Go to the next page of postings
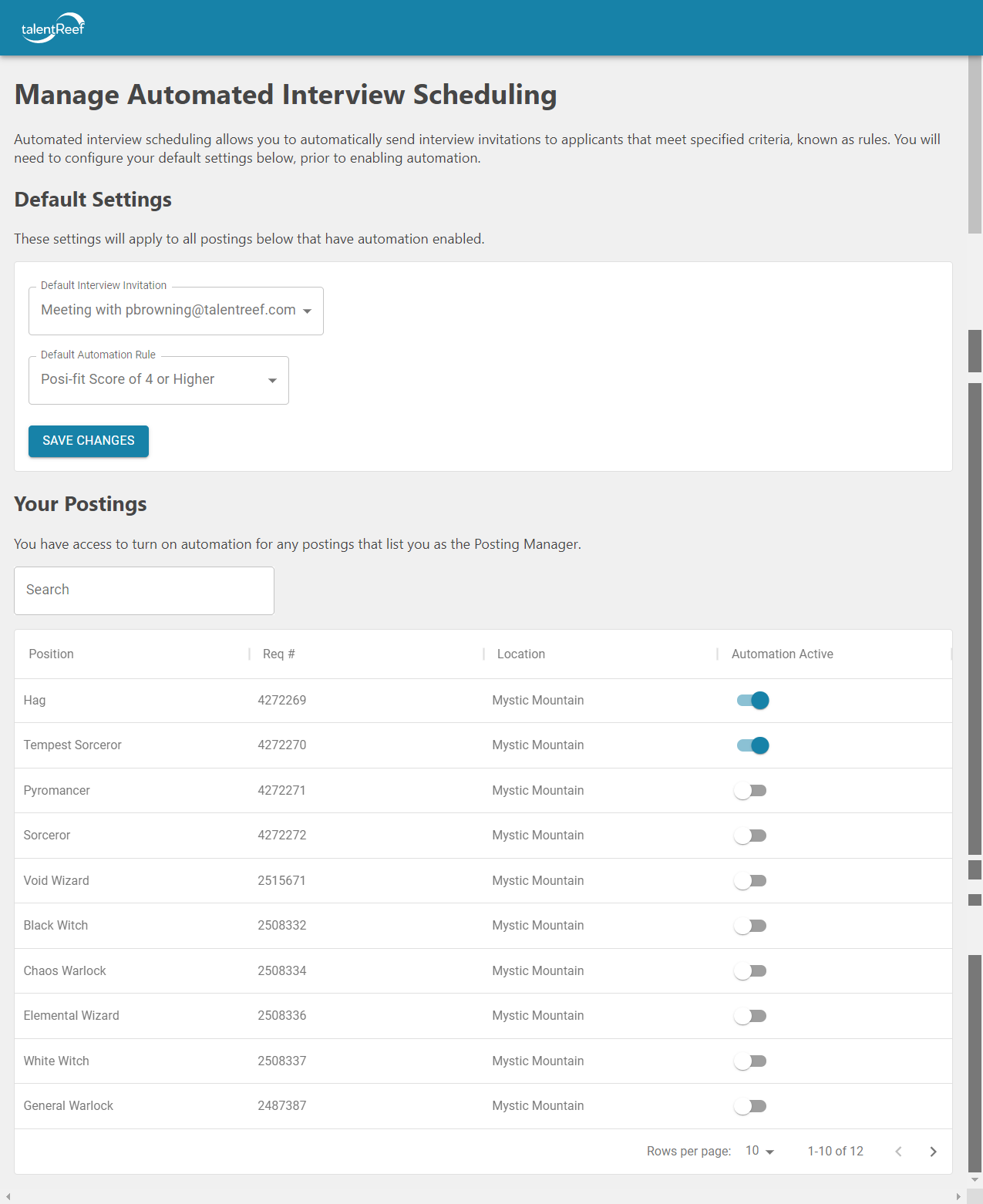 click(x=933, y=1151)
